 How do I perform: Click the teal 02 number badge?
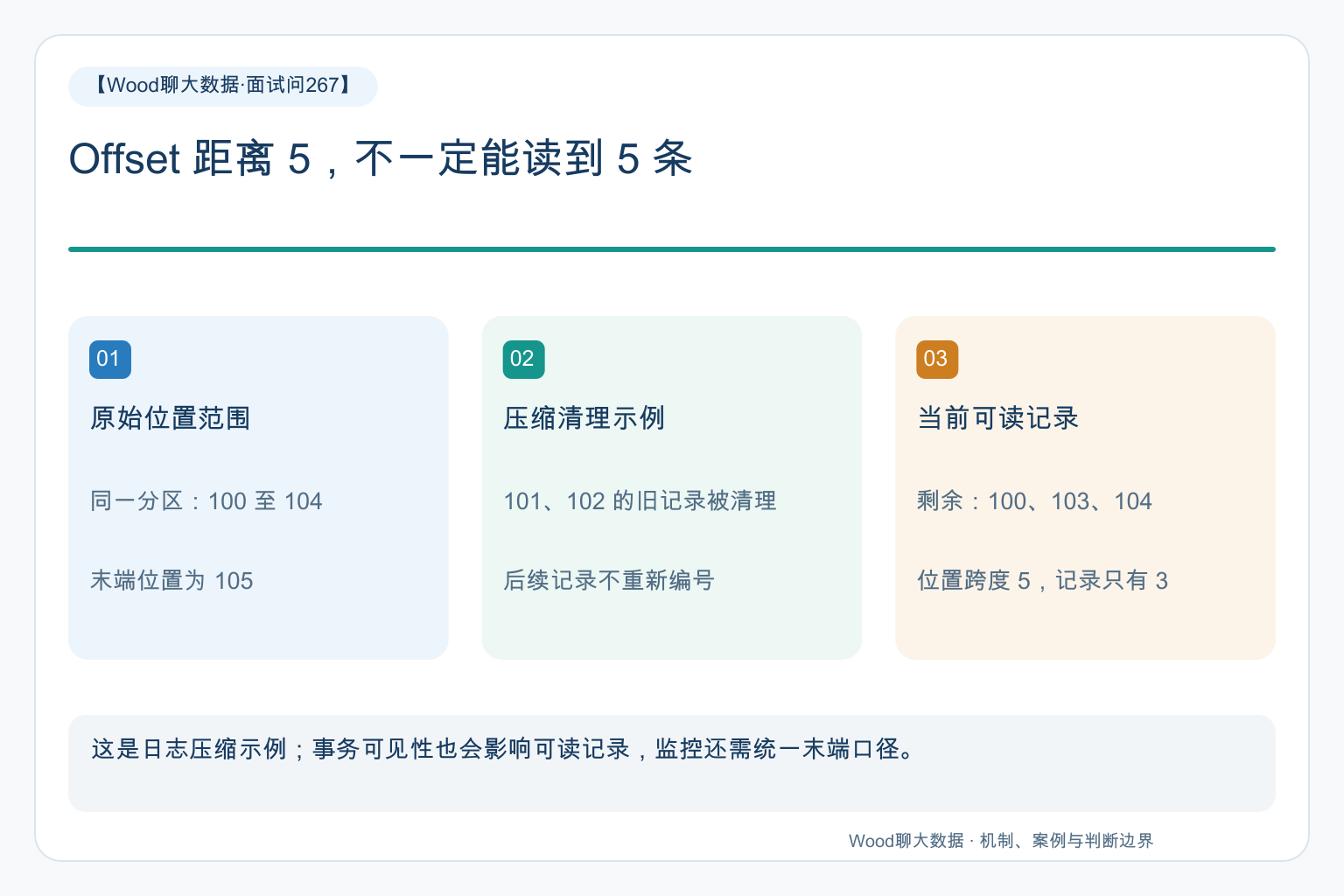523,360
